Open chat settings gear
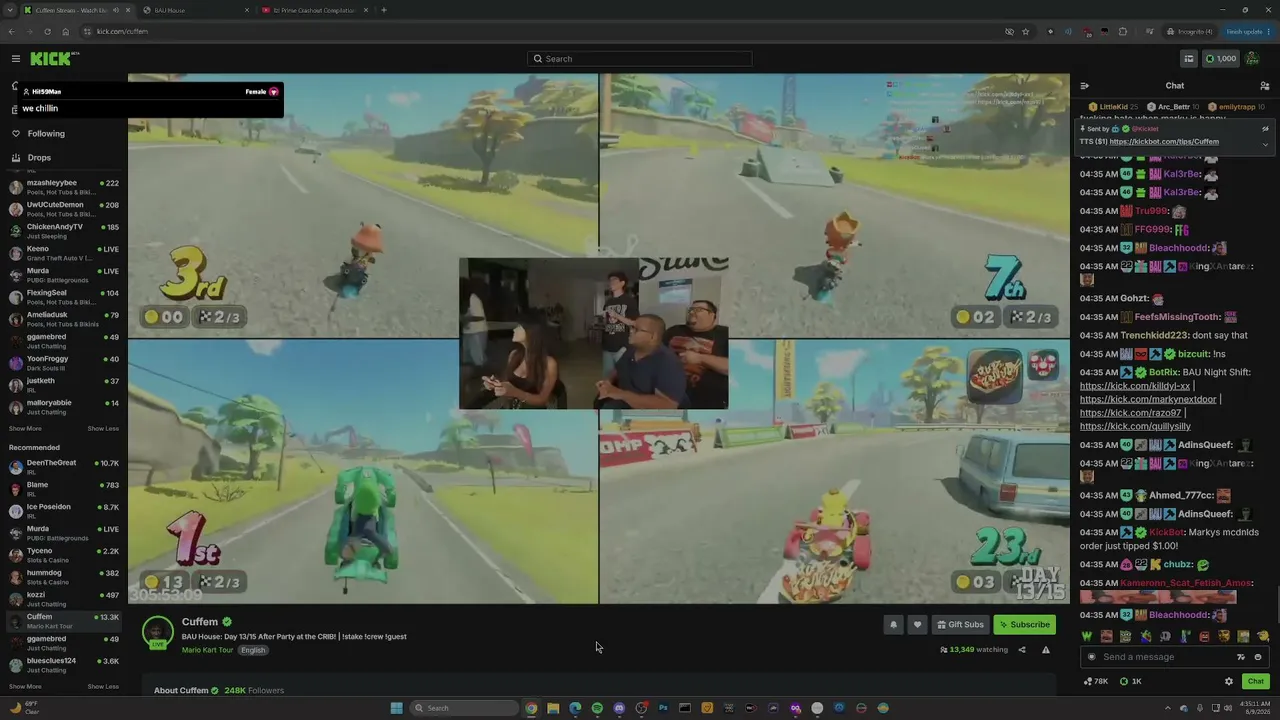The width and height of the screenshot is (1280, 720). (x=1229, y=682)
